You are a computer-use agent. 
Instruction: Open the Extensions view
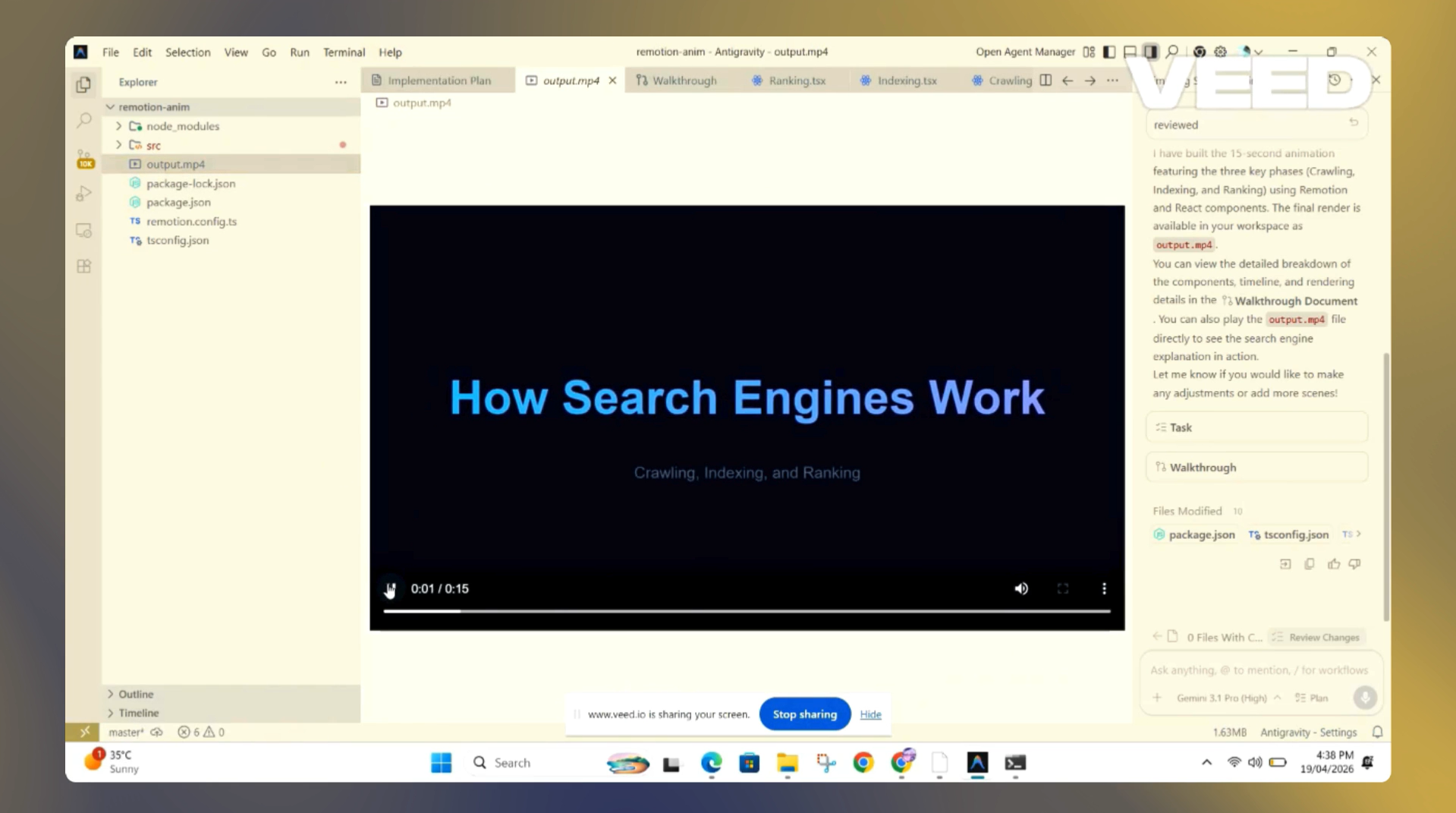point(83,266)
